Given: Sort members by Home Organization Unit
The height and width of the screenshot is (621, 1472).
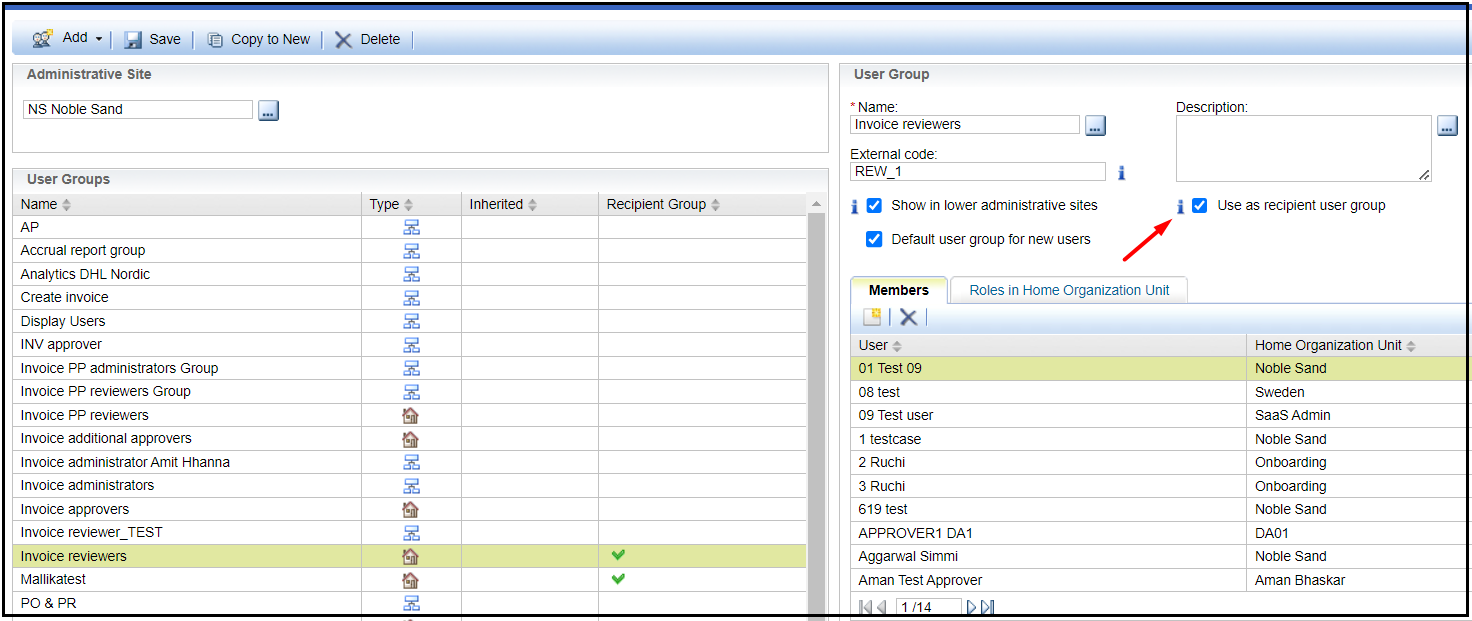Looking at the screenshot, I should click(x=1328, y=345).
